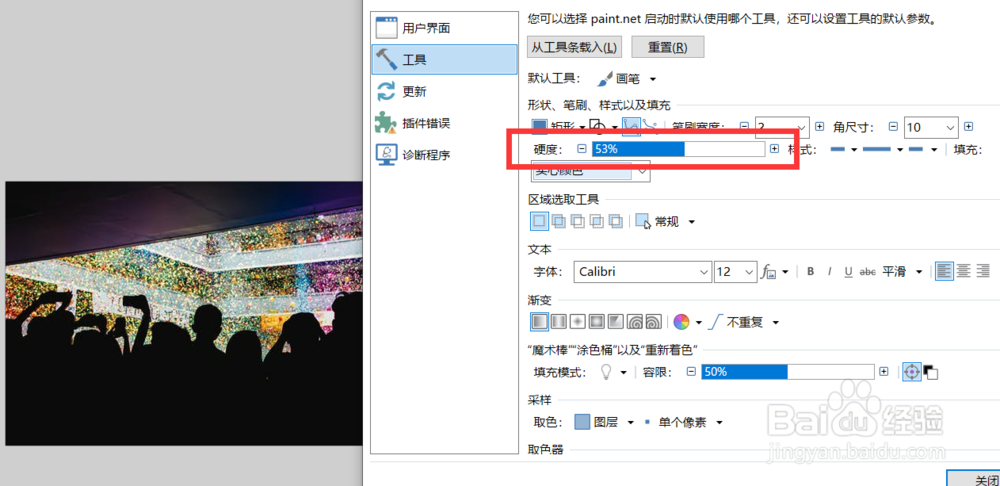
Task: Select the 工具 settings page
Action: [444, 60]
